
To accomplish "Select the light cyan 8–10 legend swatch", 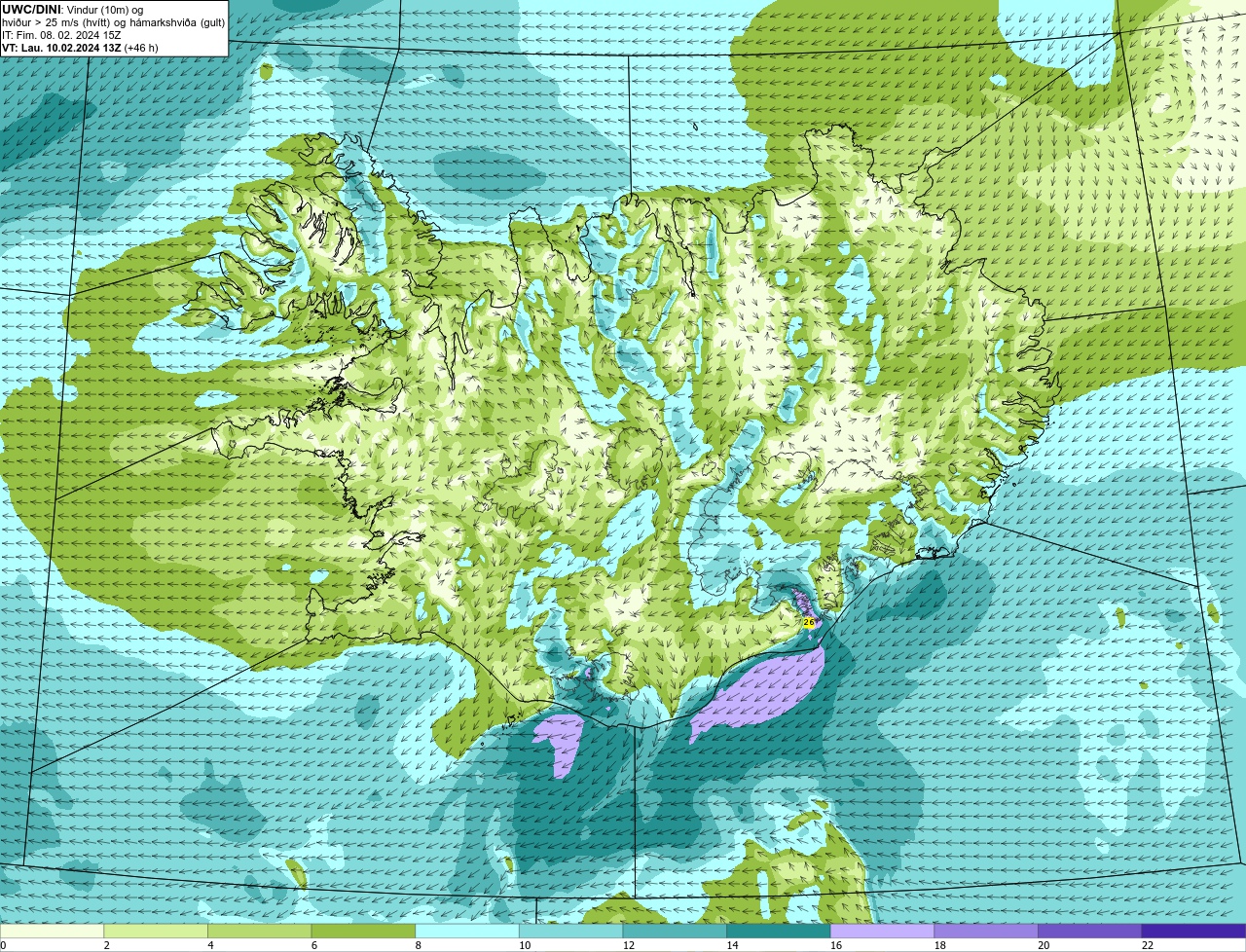I will pyautogui.click(x=467, y=931).
